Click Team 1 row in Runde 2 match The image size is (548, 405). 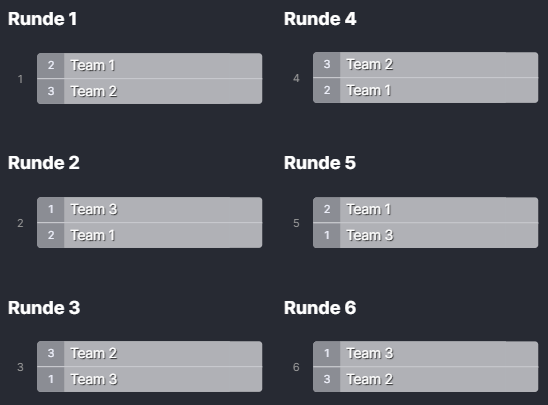click(150, 236)
